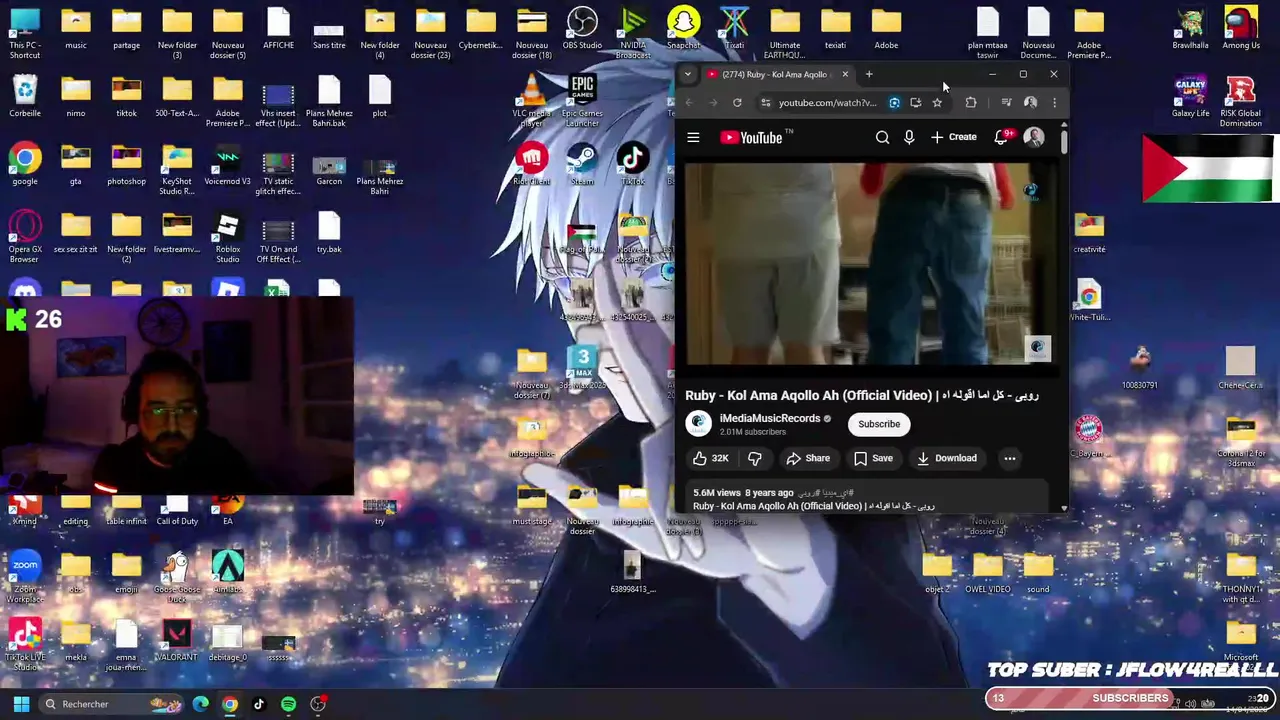This screenshot has width=1280, height=720.
Task: Install app icon in address bar
Action: 915,102
